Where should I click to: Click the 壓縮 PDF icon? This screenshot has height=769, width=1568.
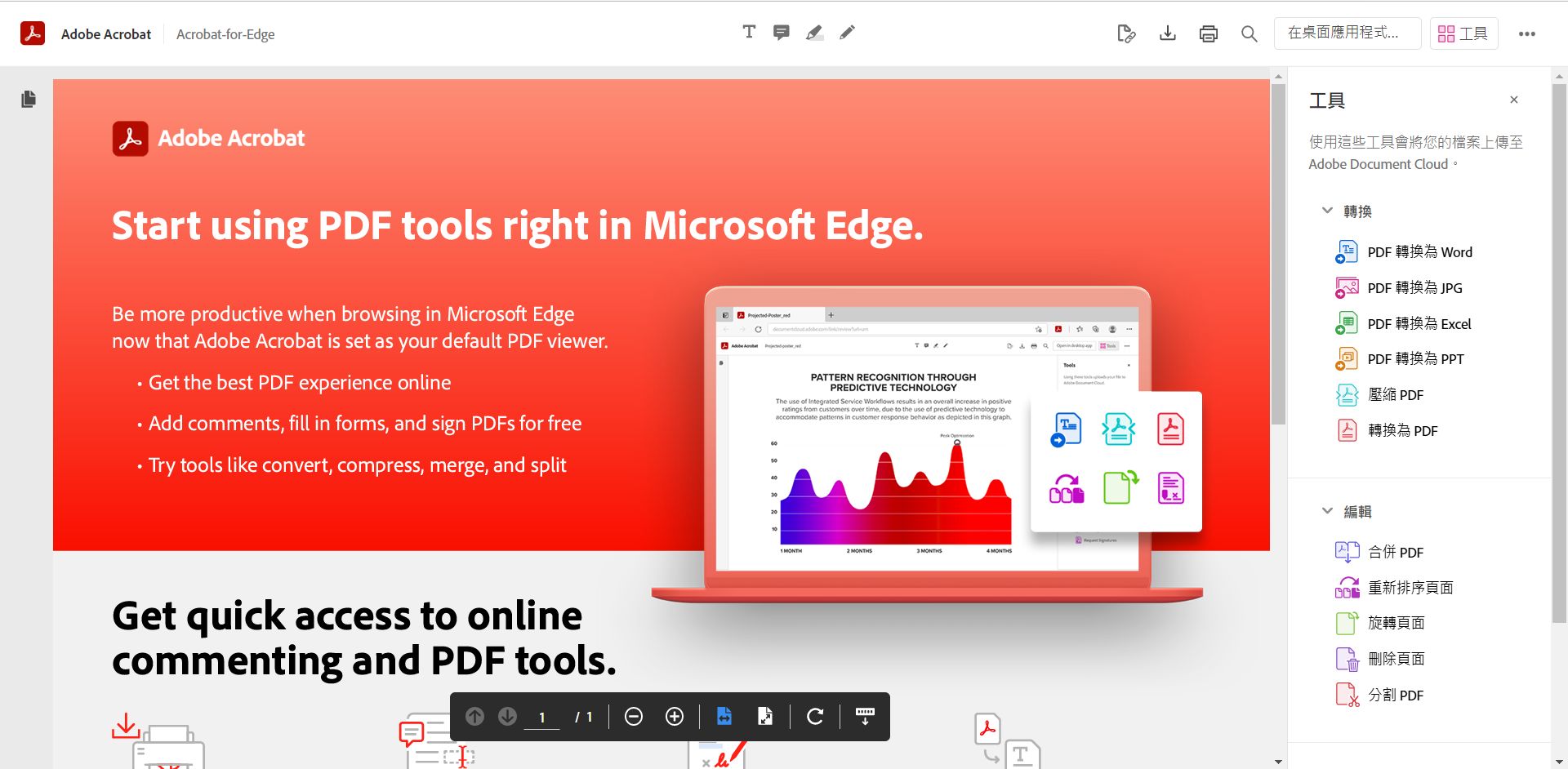(1347, 394)
